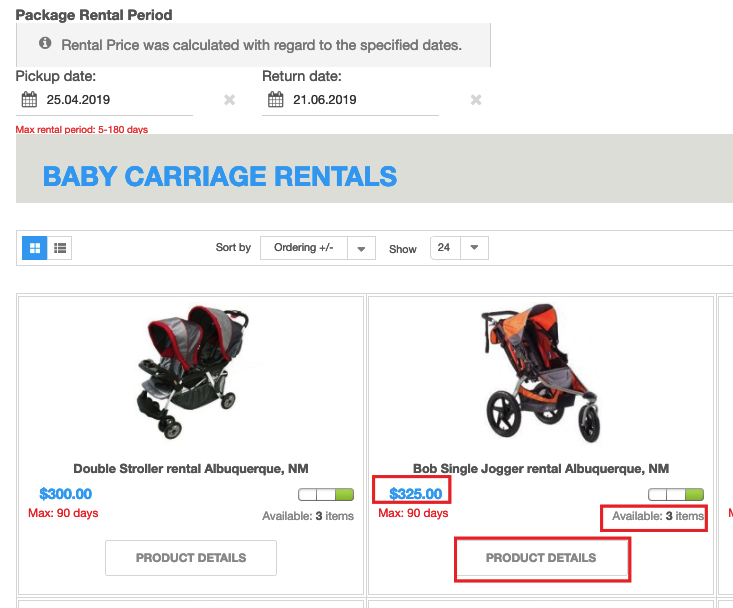Viewport: 733px width, 608px height.
Task: Clear the return date with X icon
Action: (x=476, y=100)
